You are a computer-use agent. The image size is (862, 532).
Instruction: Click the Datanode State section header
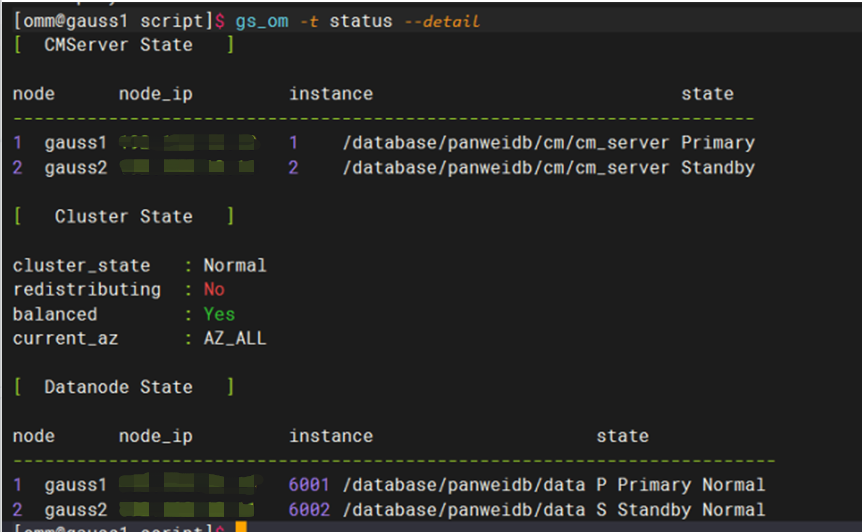(x=118, y=387)
